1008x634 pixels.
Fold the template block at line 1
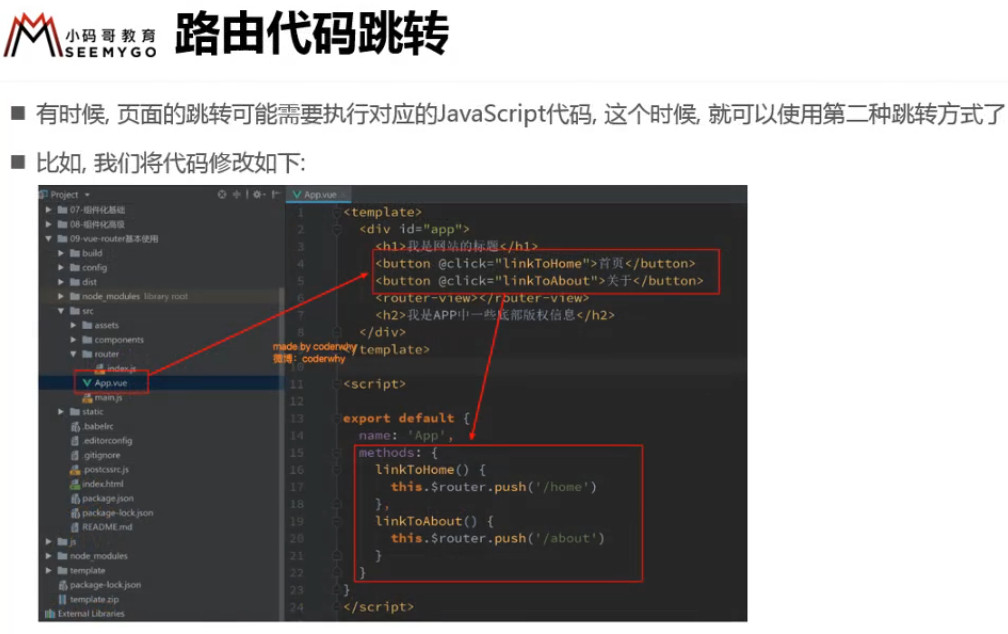tap(337, 212)
